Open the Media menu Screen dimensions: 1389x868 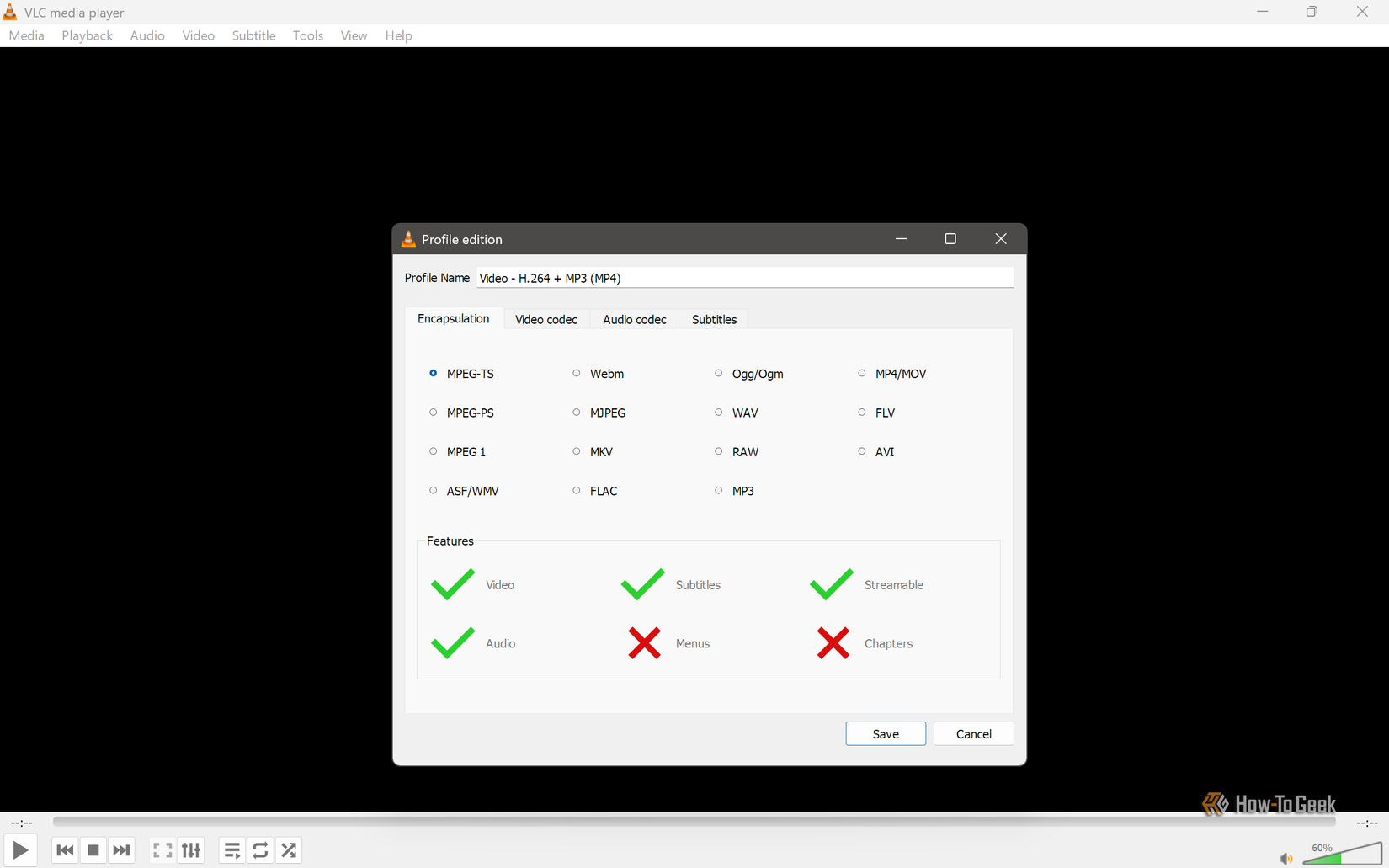point(27,35)
